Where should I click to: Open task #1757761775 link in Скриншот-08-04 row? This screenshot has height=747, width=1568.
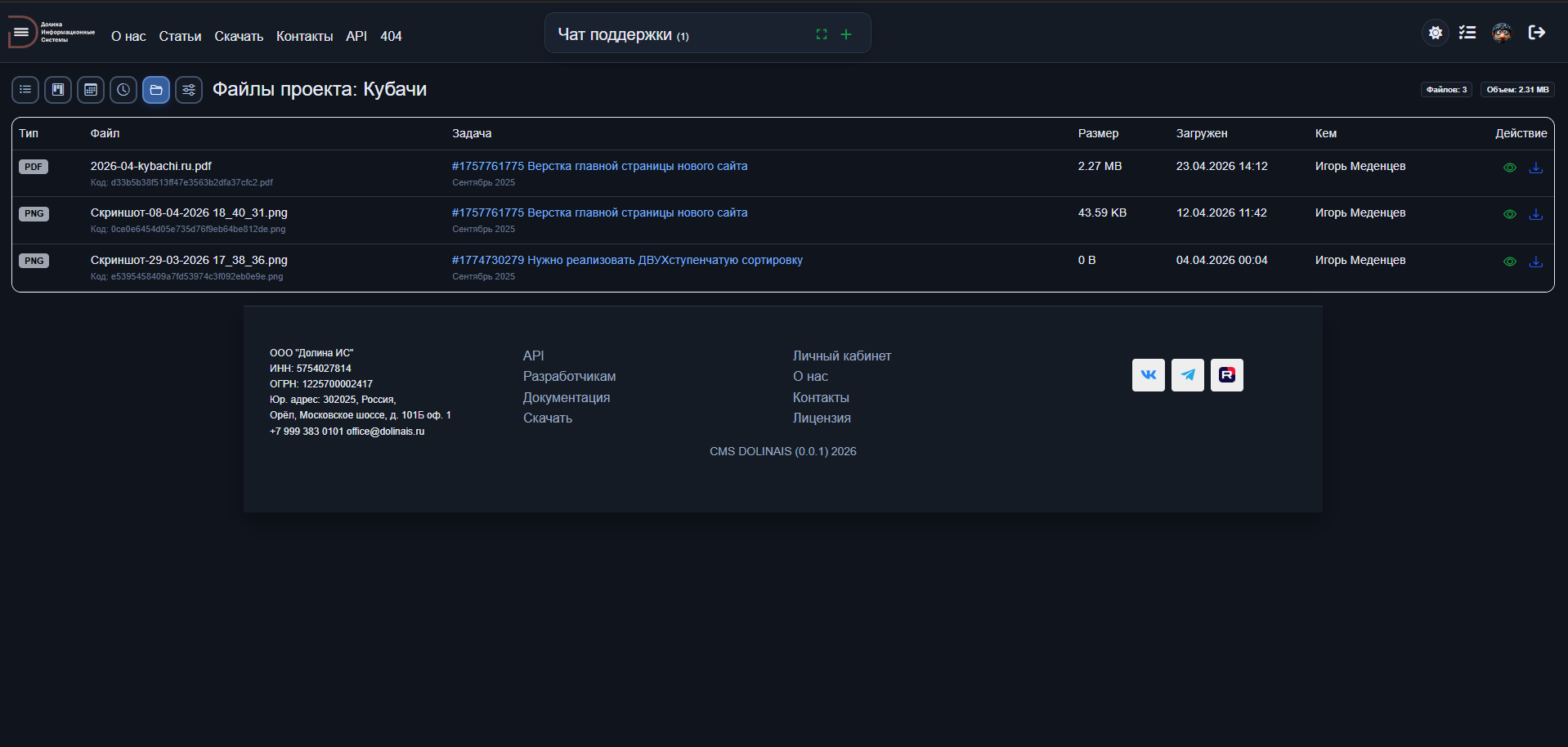tap(599, 212)
